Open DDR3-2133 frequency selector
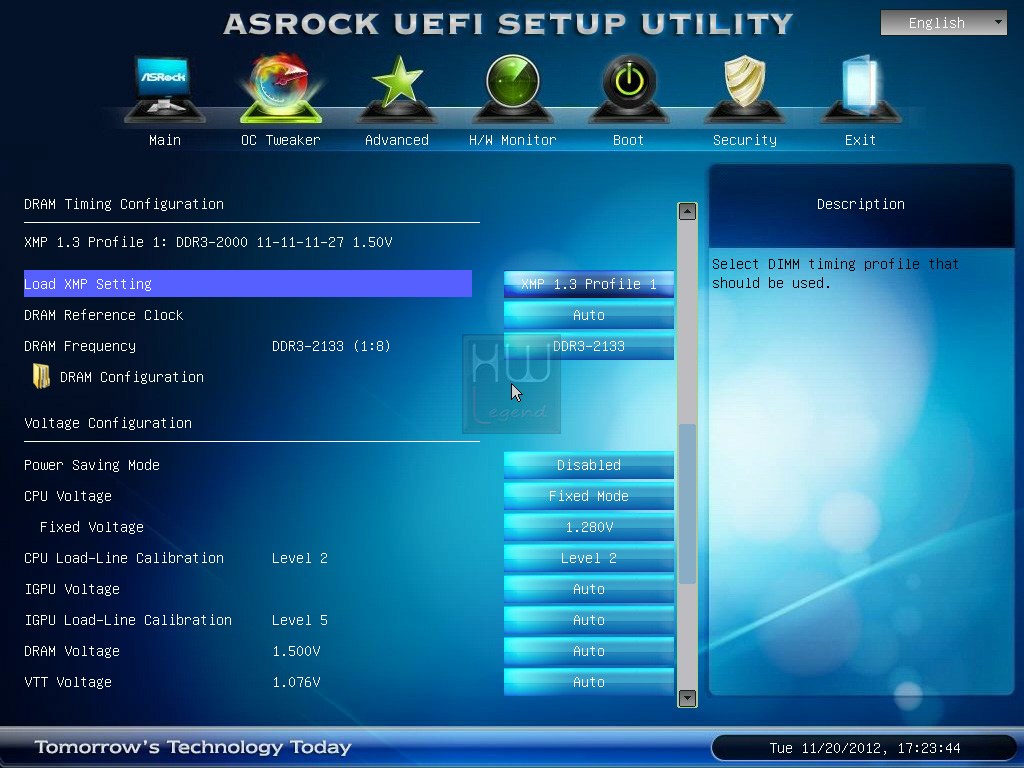This screenshot has height=768, width=1024. 588,346
